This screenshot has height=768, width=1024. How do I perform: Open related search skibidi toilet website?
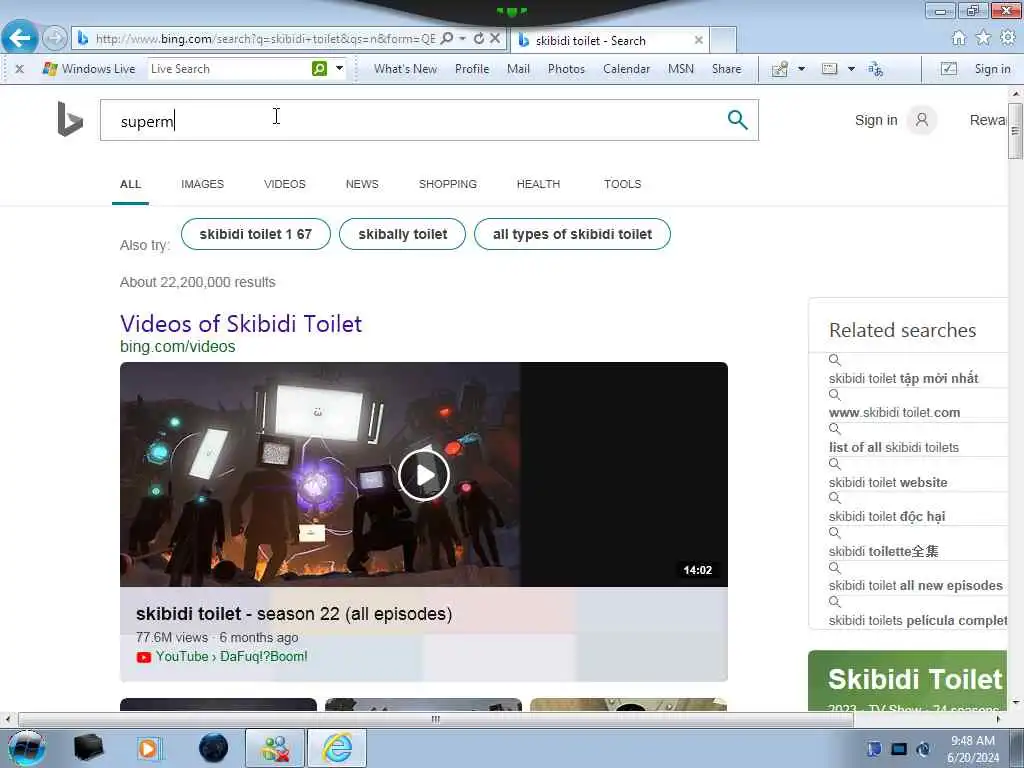tap(888, 482)
